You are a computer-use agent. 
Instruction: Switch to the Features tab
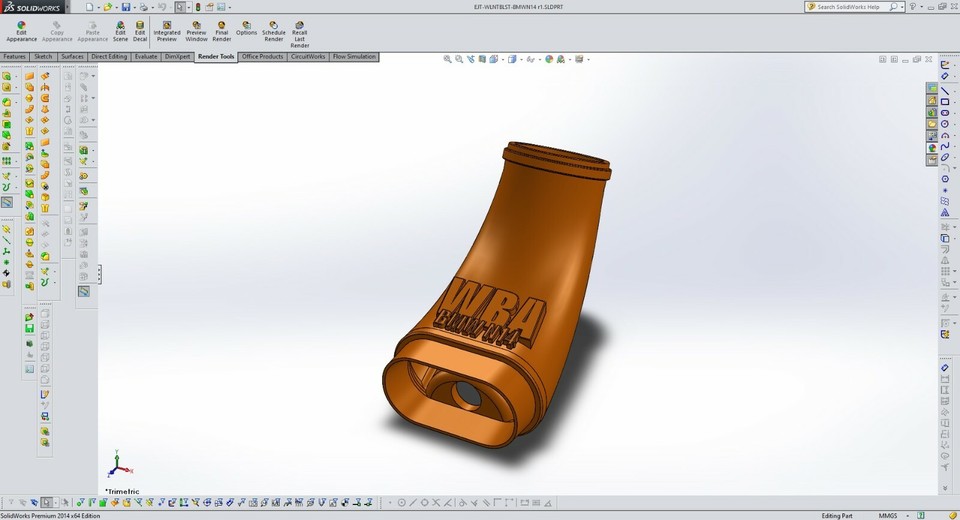pos(14,56)
